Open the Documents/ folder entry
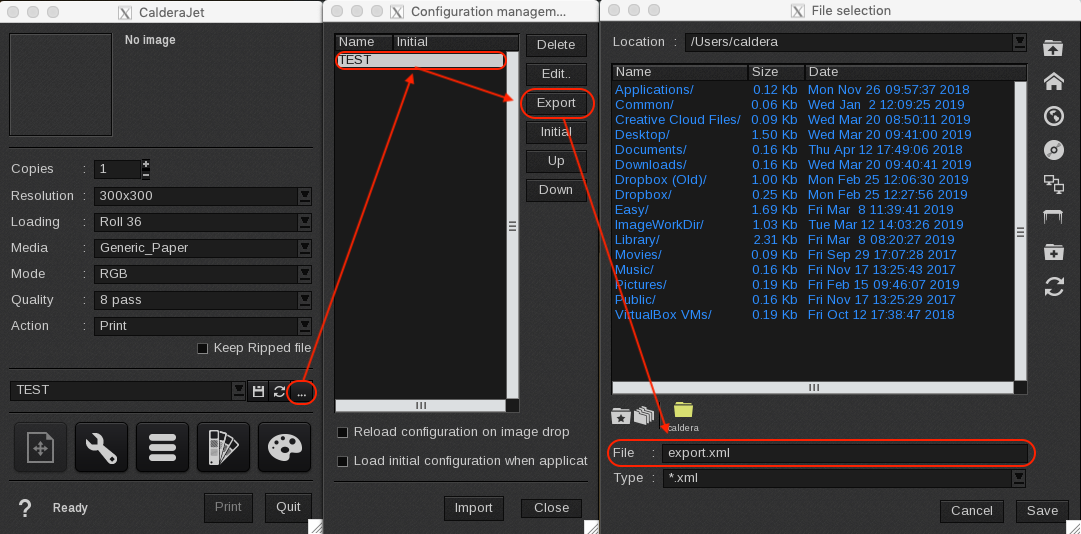The image size is (1081, 534). click(x=650, y=149)
